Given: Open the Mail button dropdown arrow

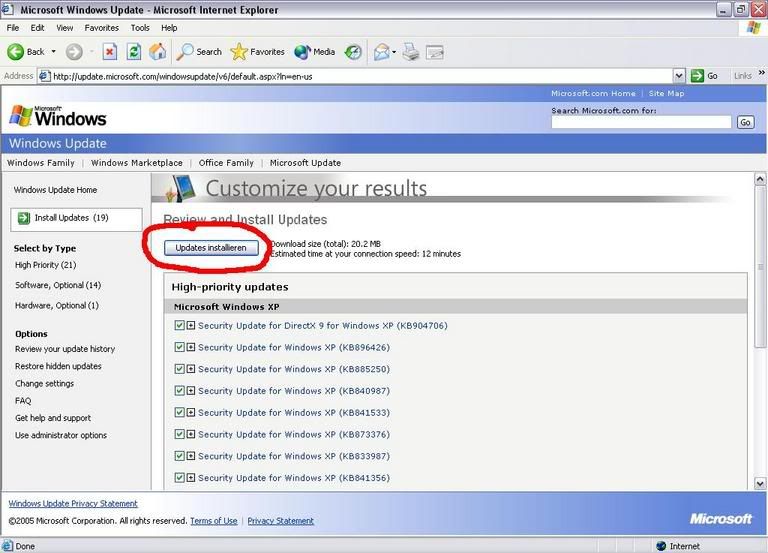Looking at the screenshot, I should coord(394,52).
